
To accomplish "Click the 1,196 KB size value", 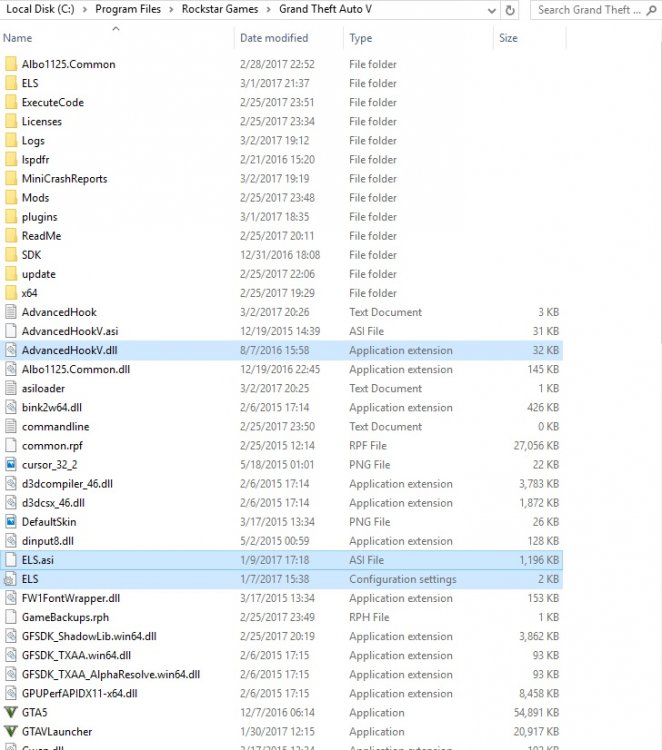I will pos(539,560).
